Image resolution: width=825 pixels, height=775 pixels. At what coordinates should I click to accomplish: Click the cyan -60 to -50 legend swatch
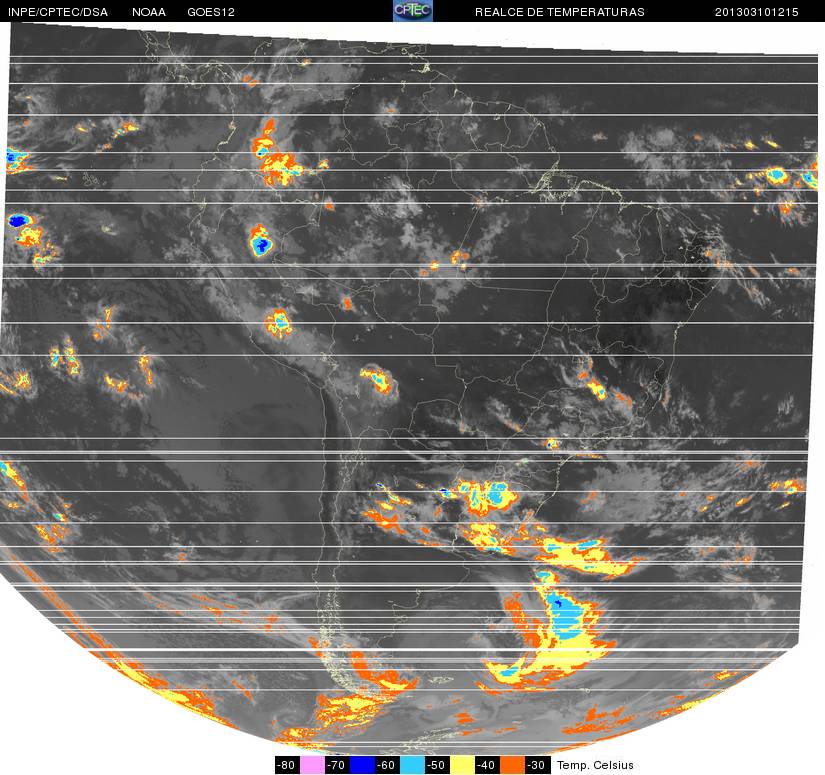click(x=412, y=765)
